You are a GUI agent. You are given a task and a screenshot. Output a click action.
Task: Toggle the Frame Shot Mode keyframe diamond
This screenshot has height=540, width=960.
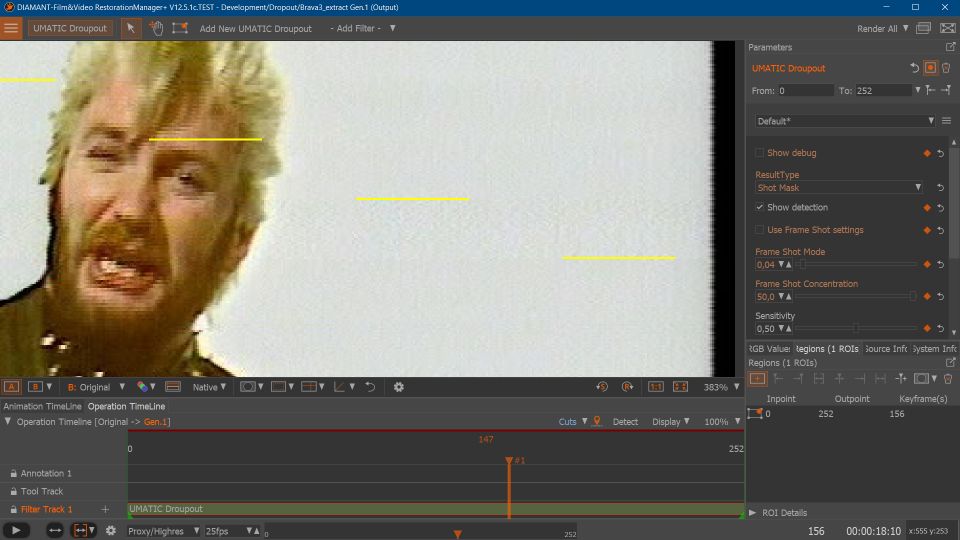(x=927, y=264)
